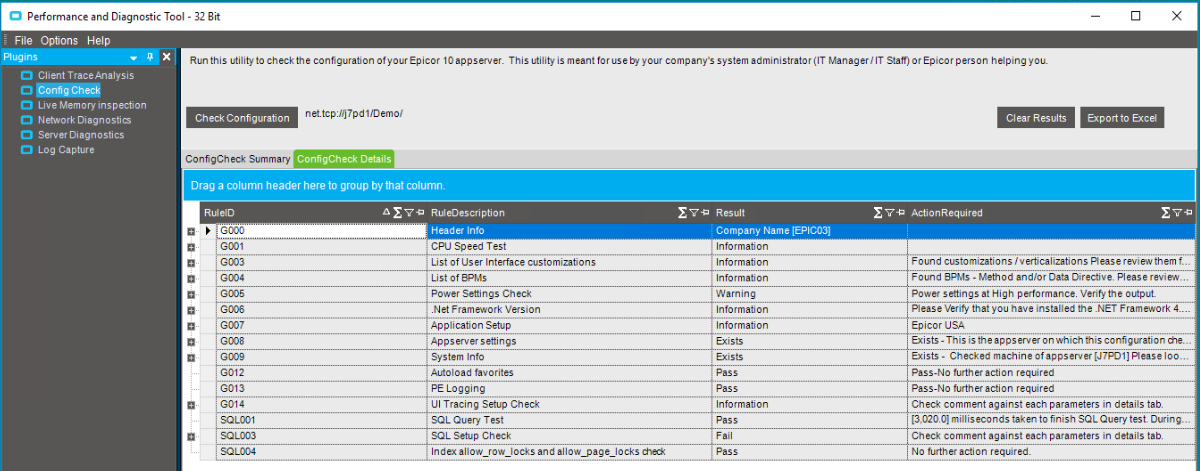Open the Plugins panel dropdown arrow
Image resolution: width=1200 pixels, height=471 pixels.
click(x=134, y=57)
